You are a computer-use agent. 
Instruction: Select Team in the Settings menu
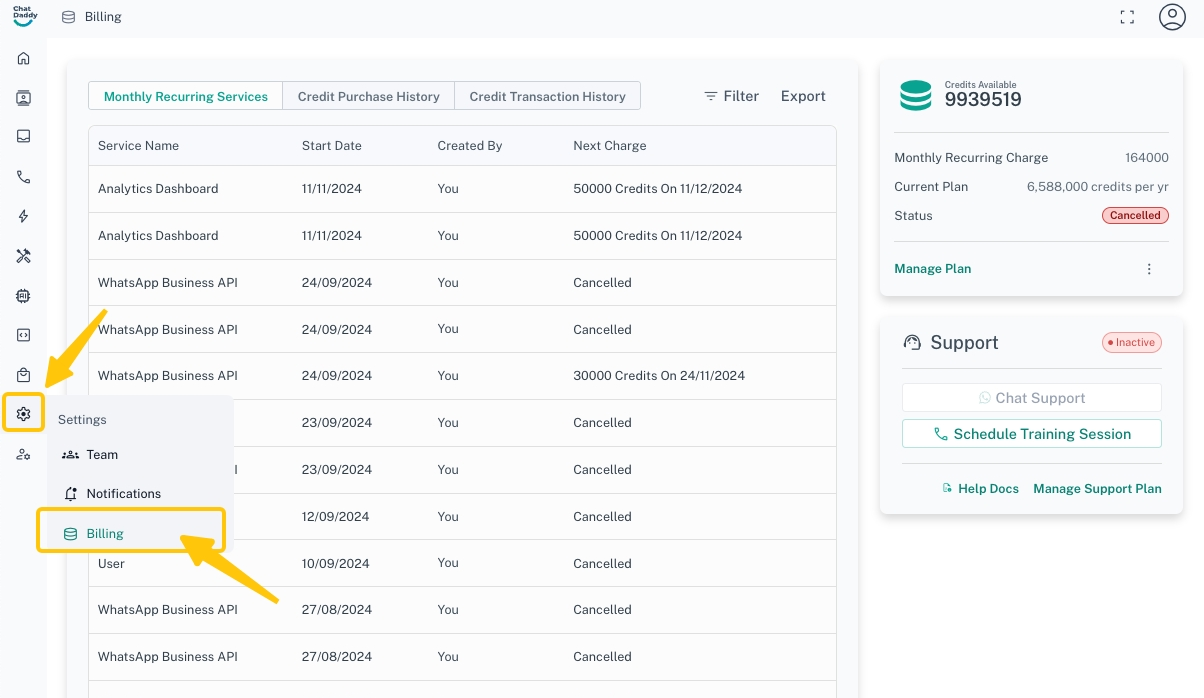pos(101,454)
